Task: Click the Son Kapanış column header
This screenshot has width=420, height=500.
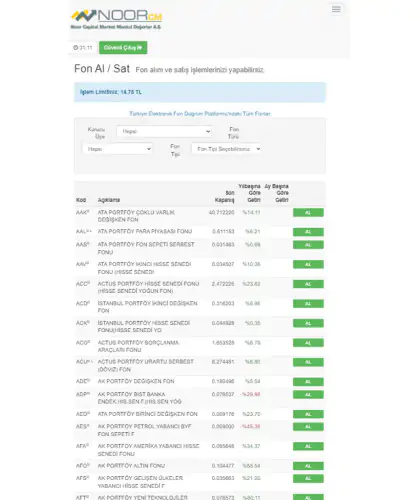Action: (225, 196)
